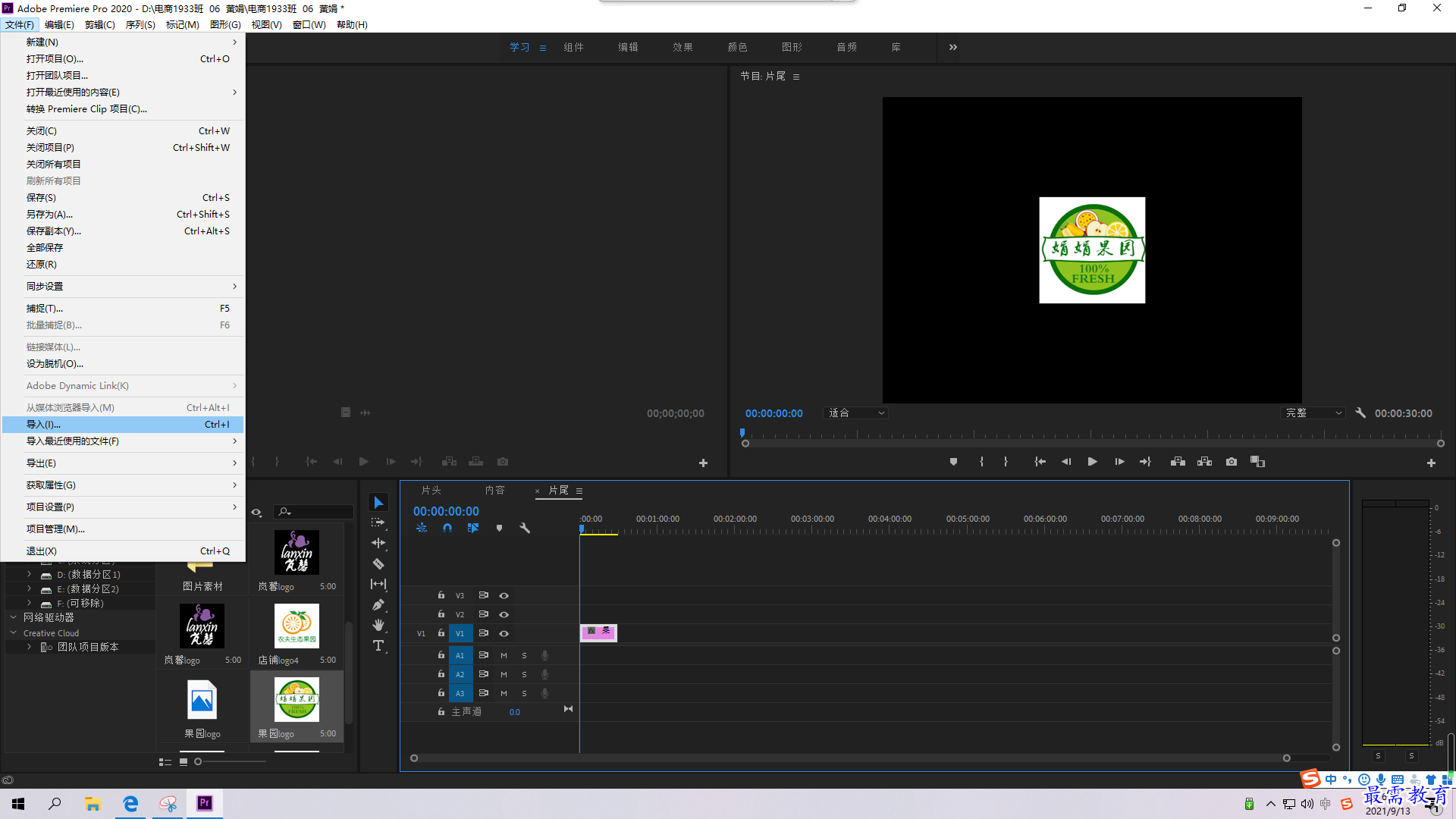This screenshot has width=1456, height=819.
Task: Expand workspace overflow chevron
Action: (953, 47)
